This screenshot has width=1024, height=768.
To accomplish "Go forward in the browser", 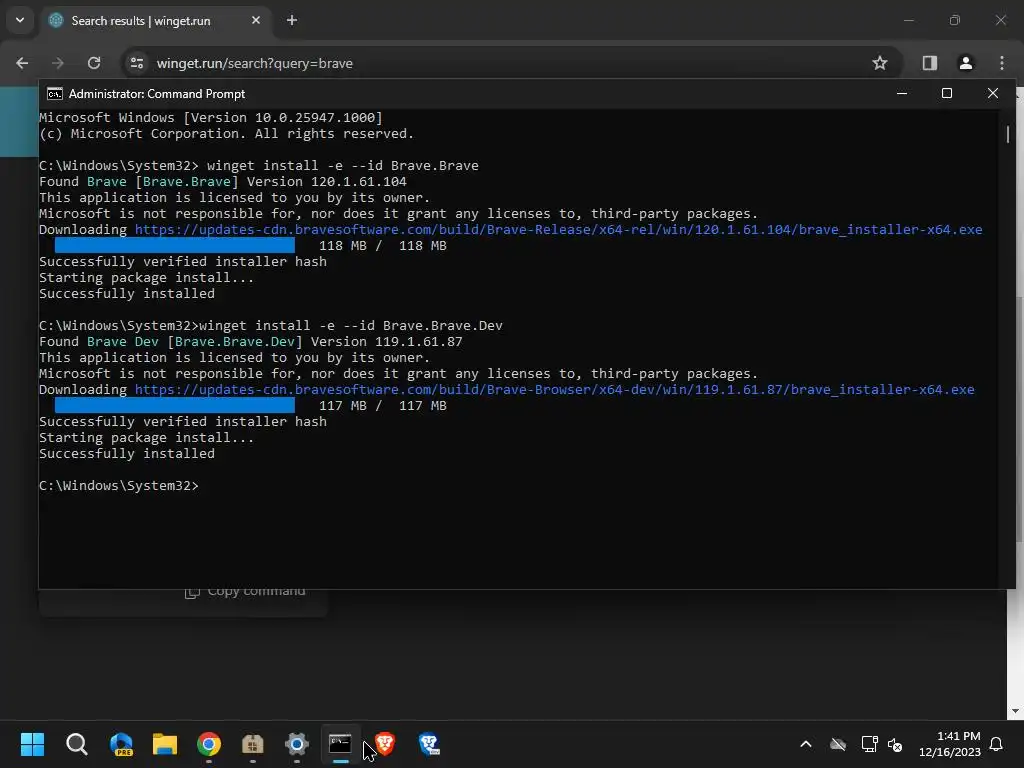I will (x=58, y=63).
